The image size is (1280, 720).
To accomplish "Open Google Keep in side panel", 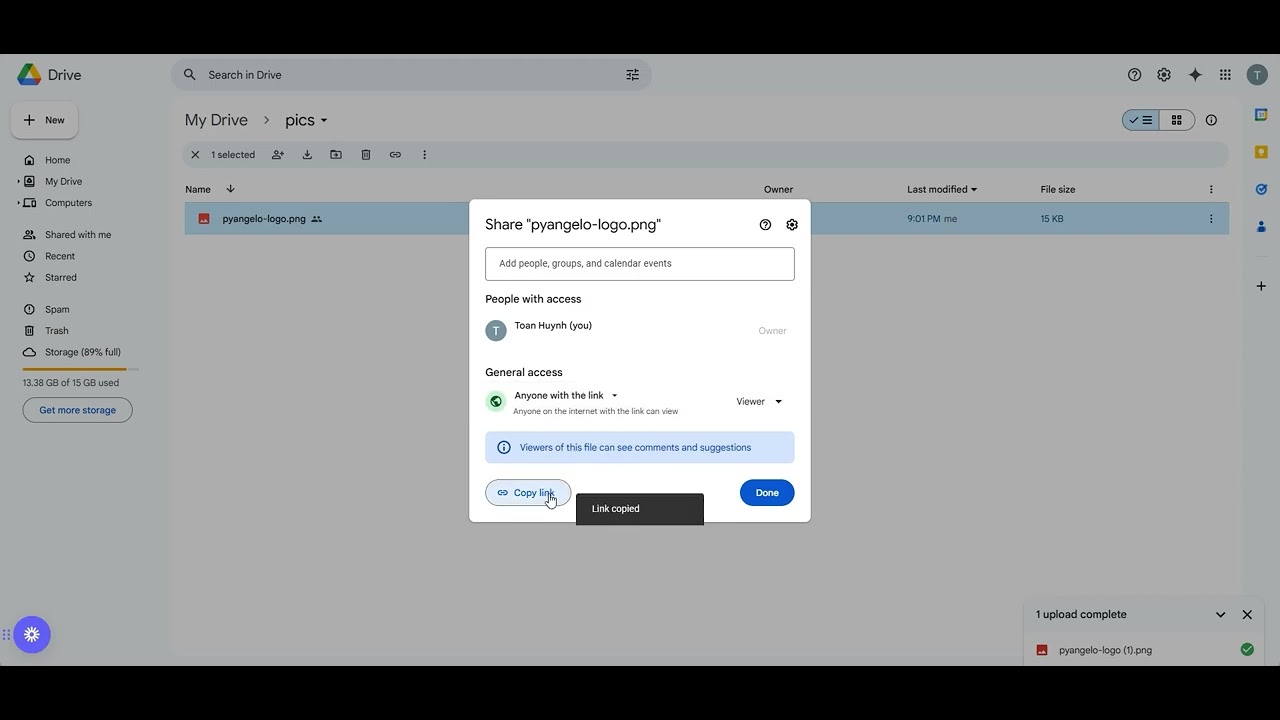I will pos(1261,152).
